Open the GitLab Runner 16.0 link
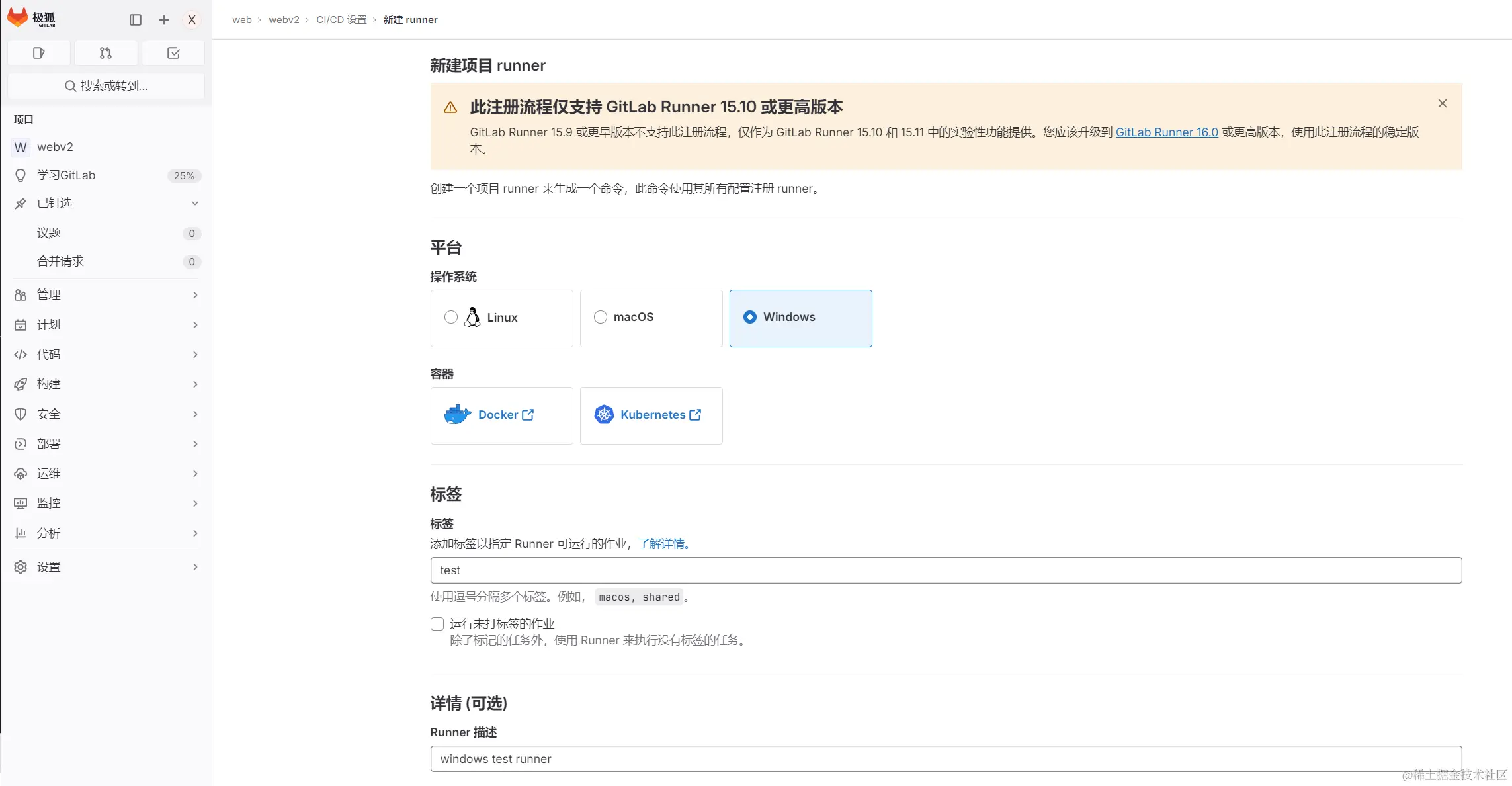This screenshot has height=786, width=1512. tap(1167, 132)
